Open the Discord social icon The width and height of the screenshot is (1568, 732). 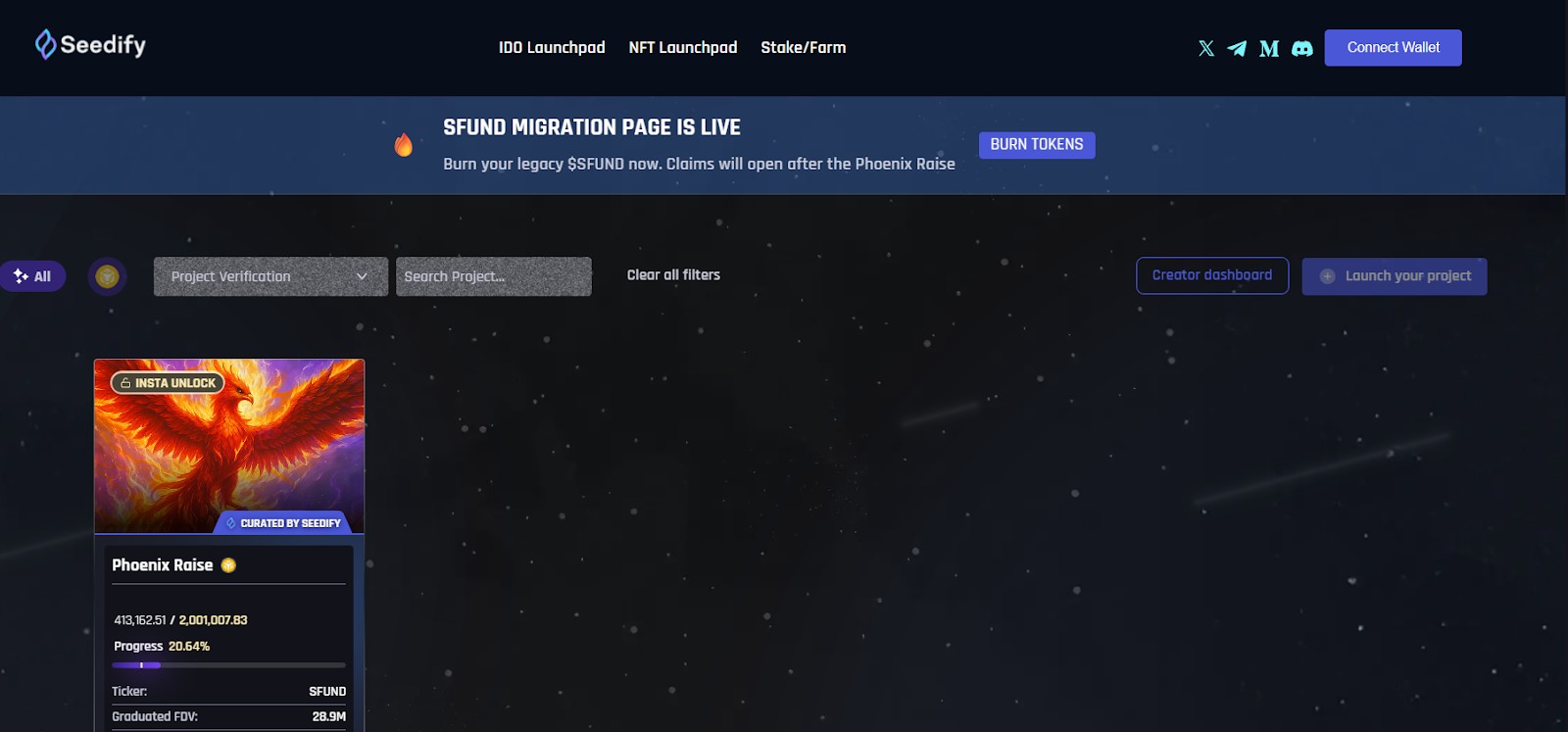click(x=1302, y=48)
